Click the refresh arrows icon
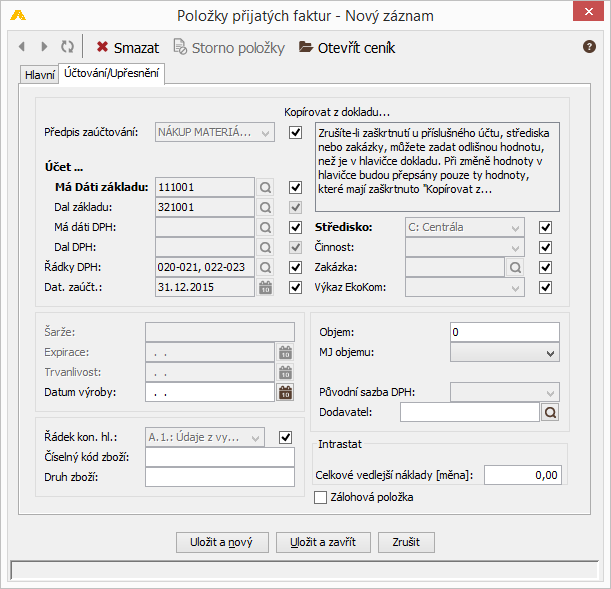Viewport: 611px width, 589px height. [x=67, y=47]
